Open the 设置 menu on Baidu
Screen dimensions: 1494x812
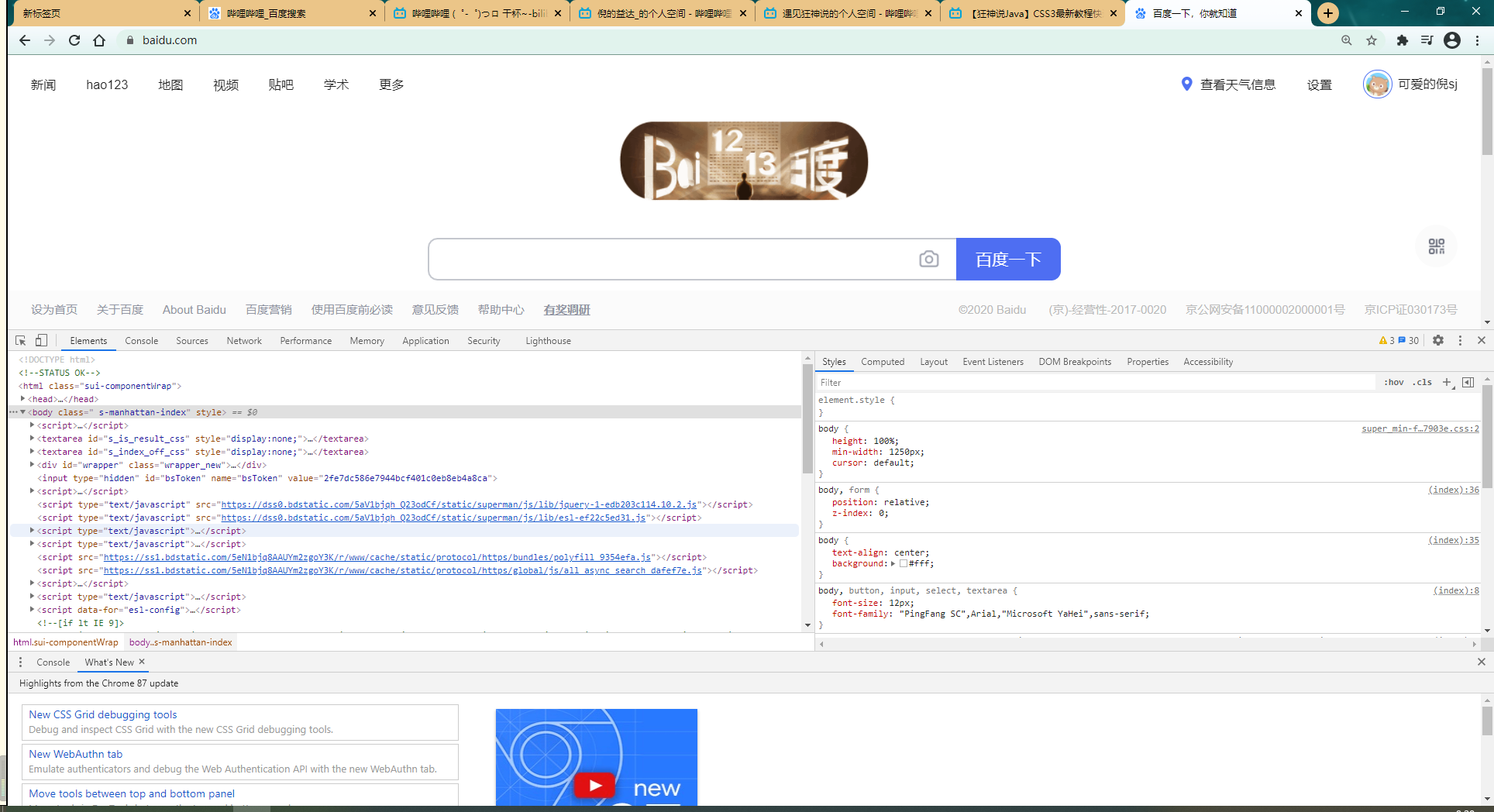tap(1319, 84)
